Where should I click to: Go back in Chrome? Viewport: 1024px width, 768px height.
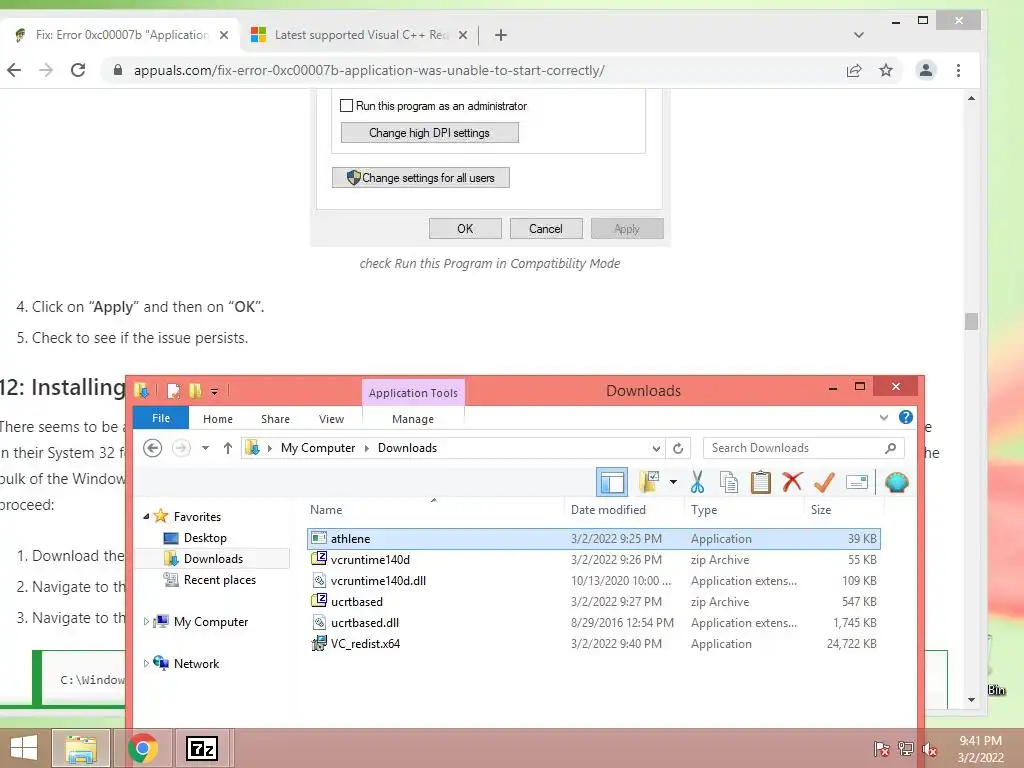click(14, 70)
